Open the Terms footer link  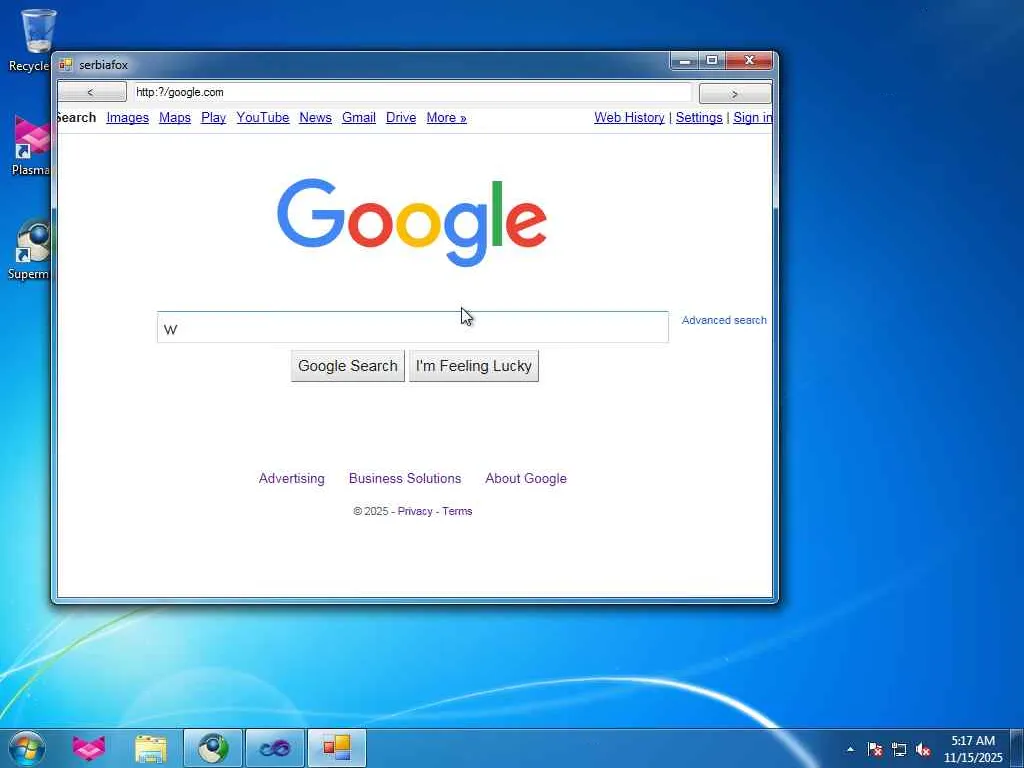[x=457, y=511]
